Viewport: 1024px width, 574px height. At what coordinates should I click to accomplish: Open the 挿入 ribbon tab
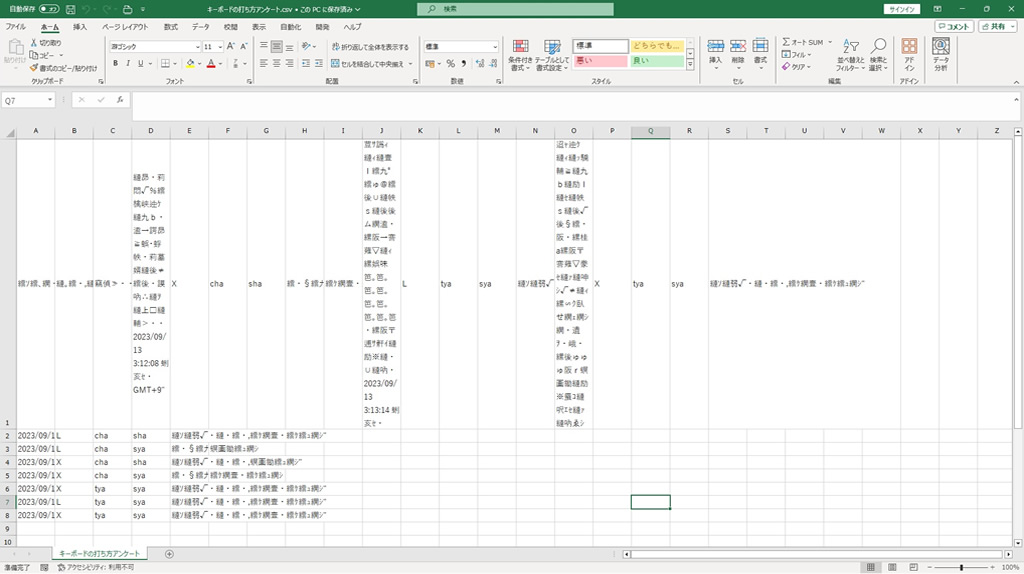coord(80,27)
